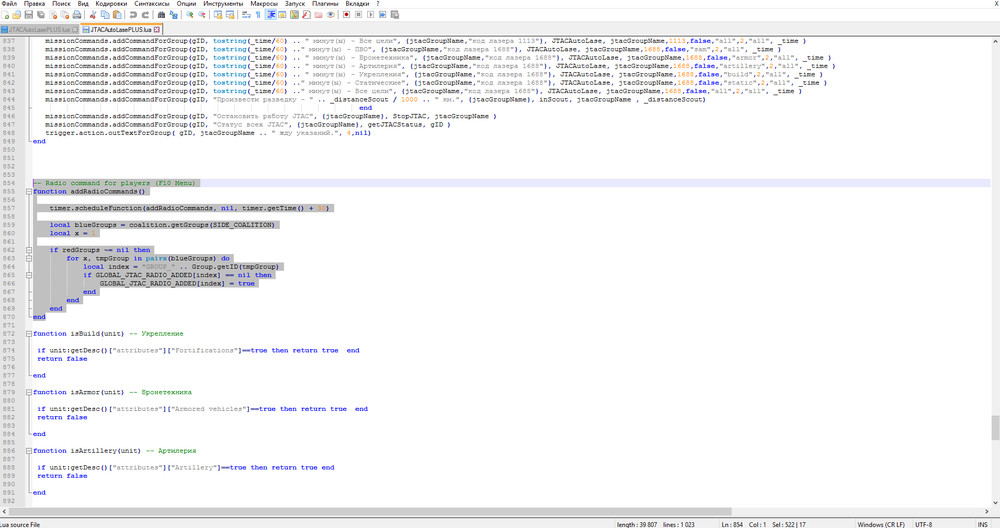This screenshot has width=1000, height=528.
Task: Start macro recording with red dot icon
Action: [x=346, y=14]
